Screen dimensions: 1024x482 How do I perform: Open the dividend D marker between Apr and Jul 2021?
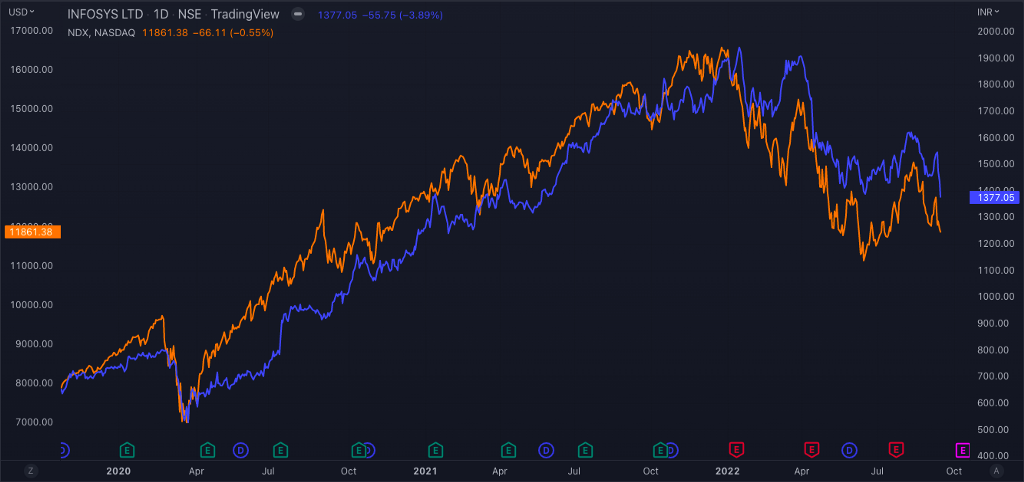click(546, 449)
